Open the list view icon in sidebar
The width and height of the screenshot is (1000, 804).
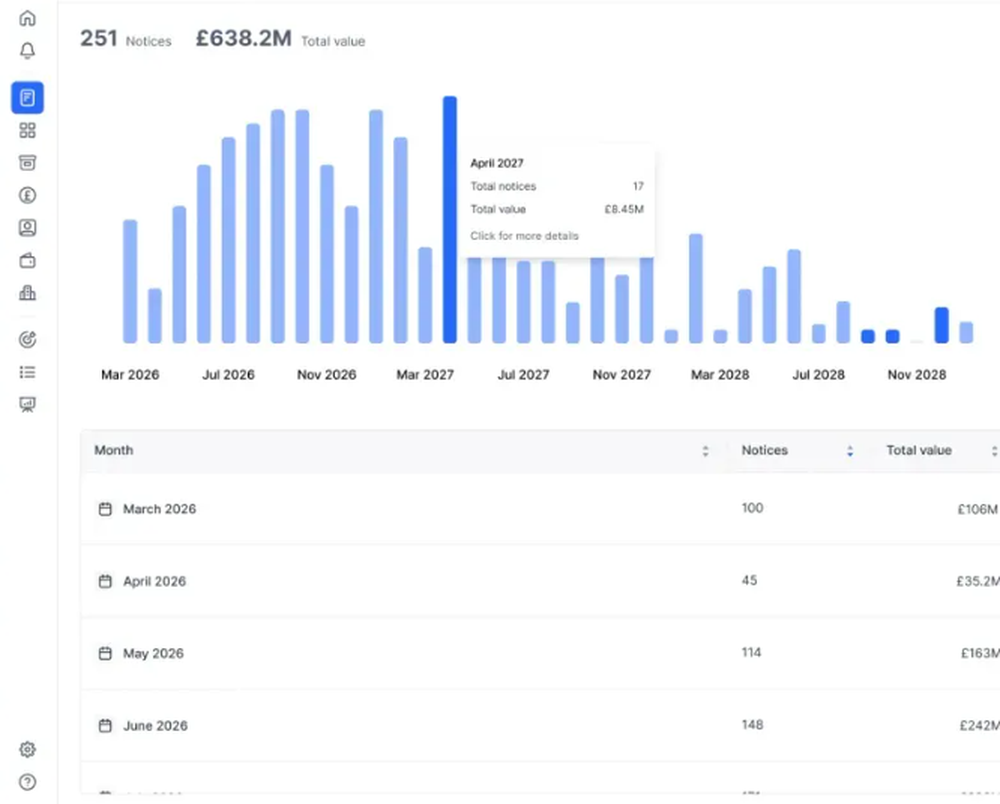27,372
